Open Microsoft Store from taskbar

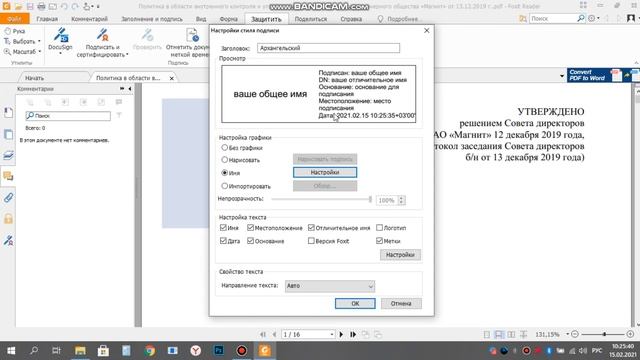coord(103,351)
